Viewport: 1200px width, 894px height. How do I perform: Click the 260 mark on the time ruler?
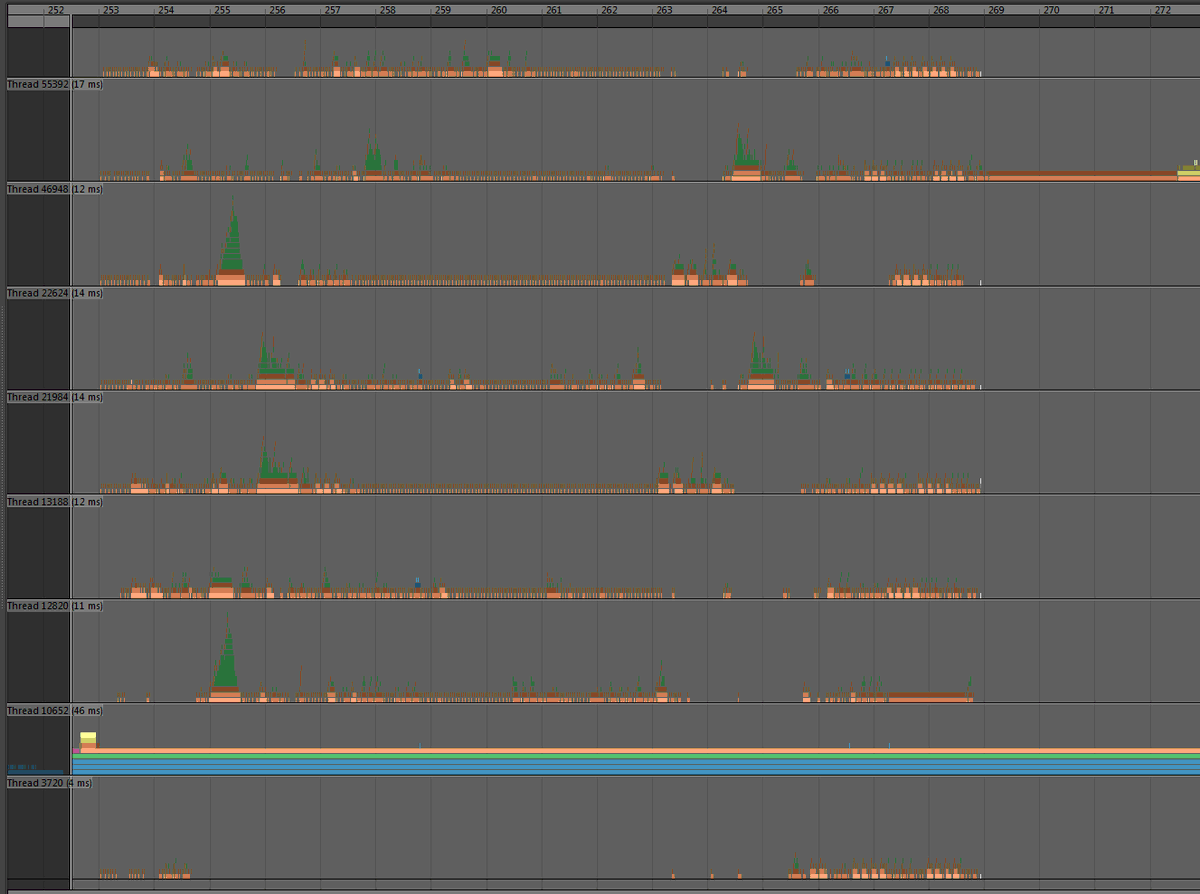pyautogui.click(x=498, y=10)
